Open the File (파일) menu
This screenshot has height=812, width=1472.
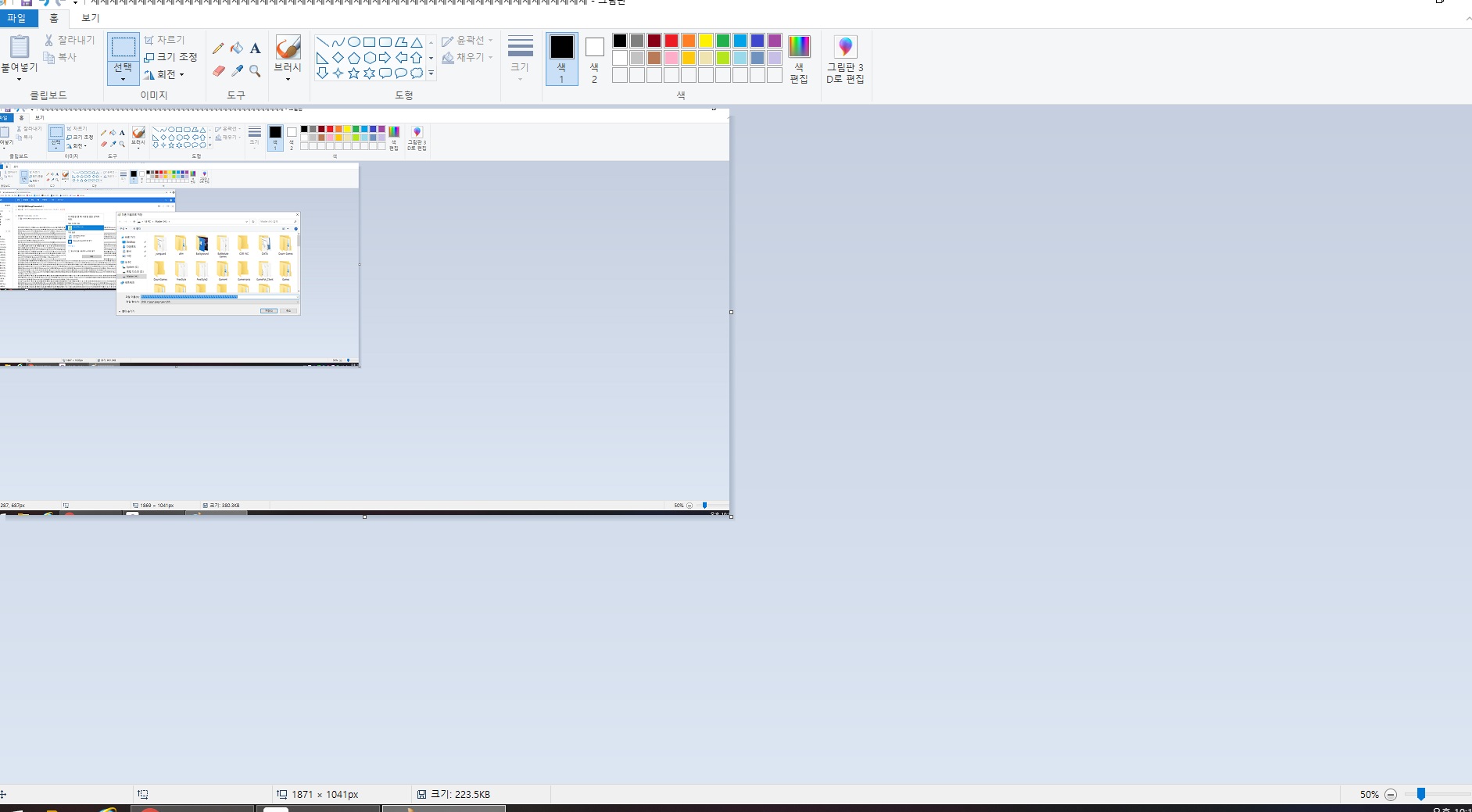pyautogui.click(x=17, y=18)
